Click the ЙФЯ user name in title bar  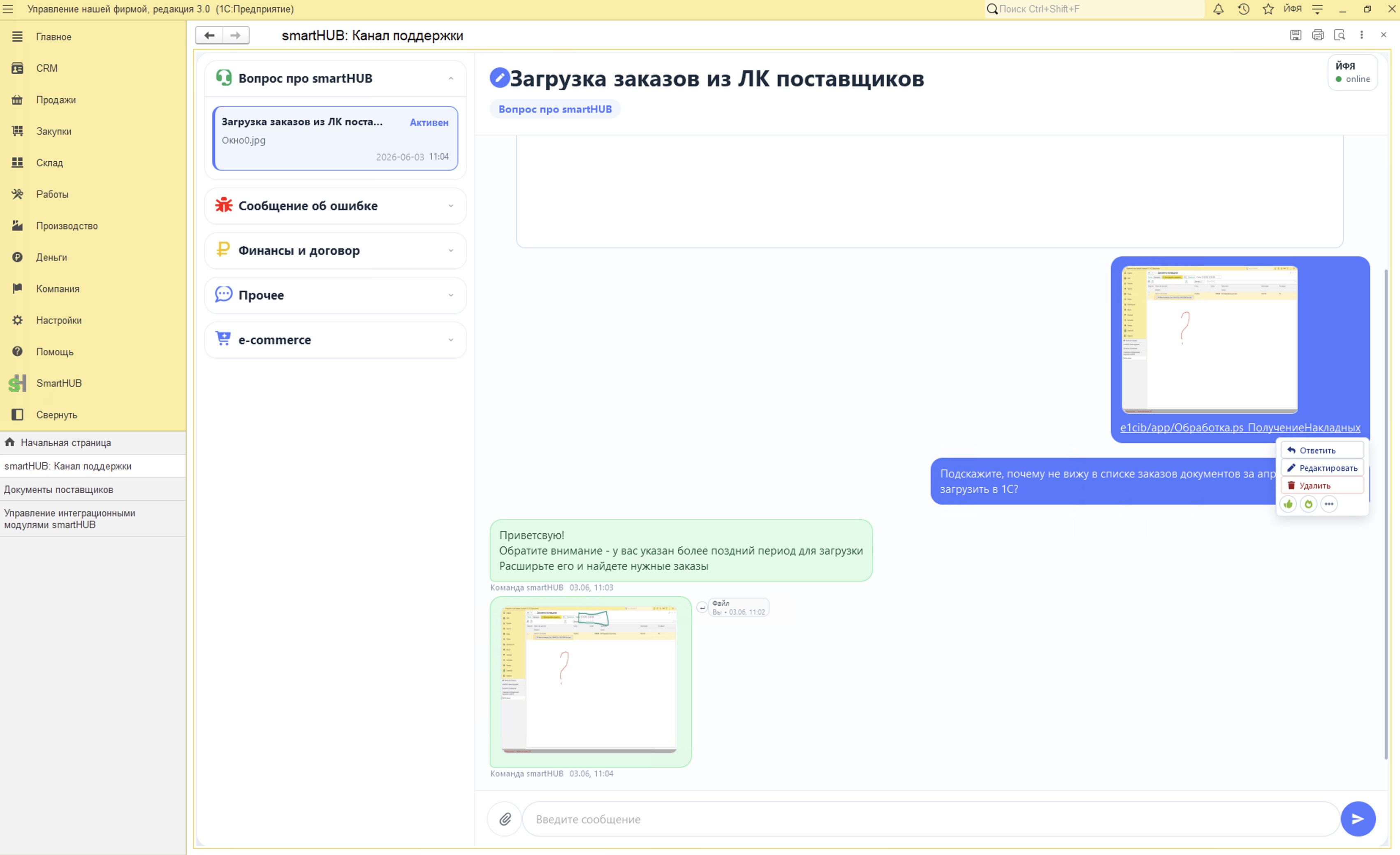pos(1293,9)
